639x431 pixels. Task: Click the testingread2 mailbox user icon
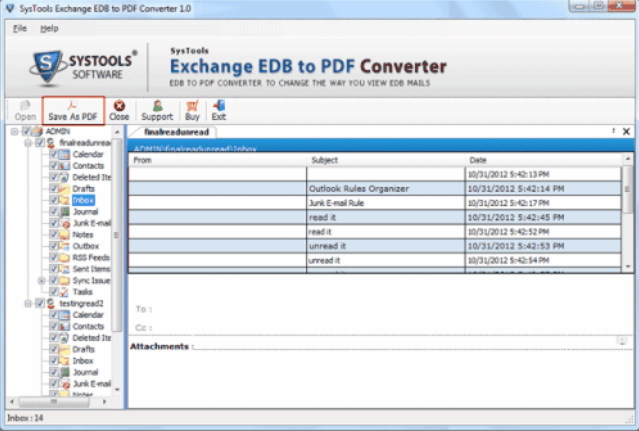click(51, 303)
